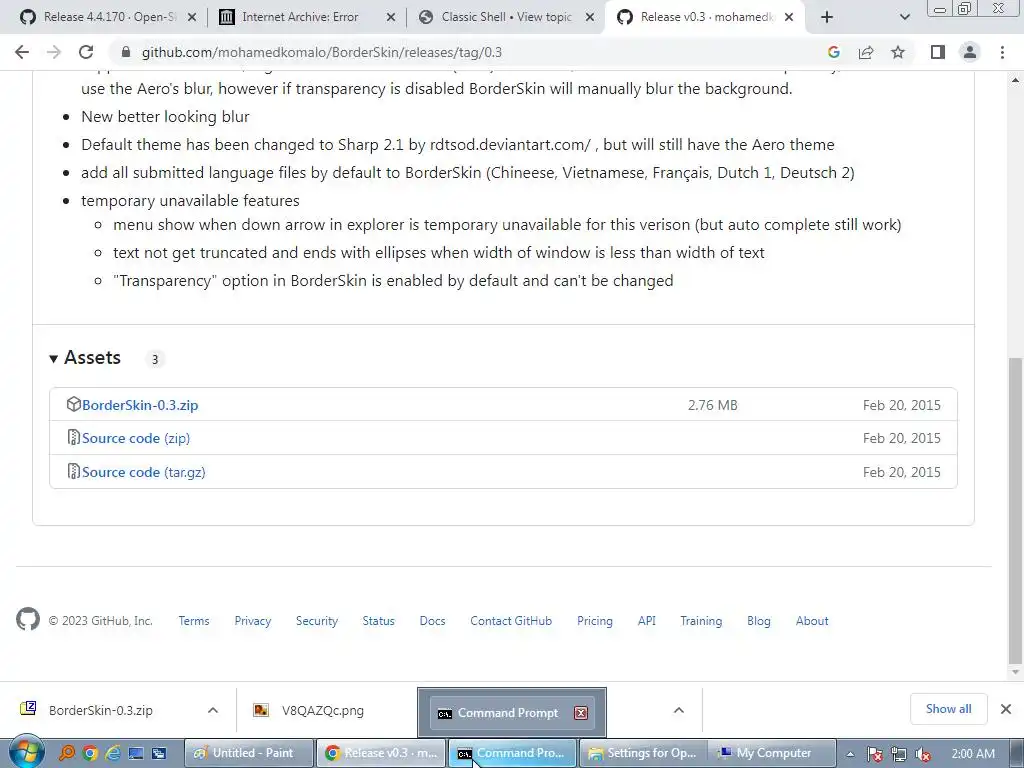
Task: Click Show all downloads
Action: coord(948,709)
